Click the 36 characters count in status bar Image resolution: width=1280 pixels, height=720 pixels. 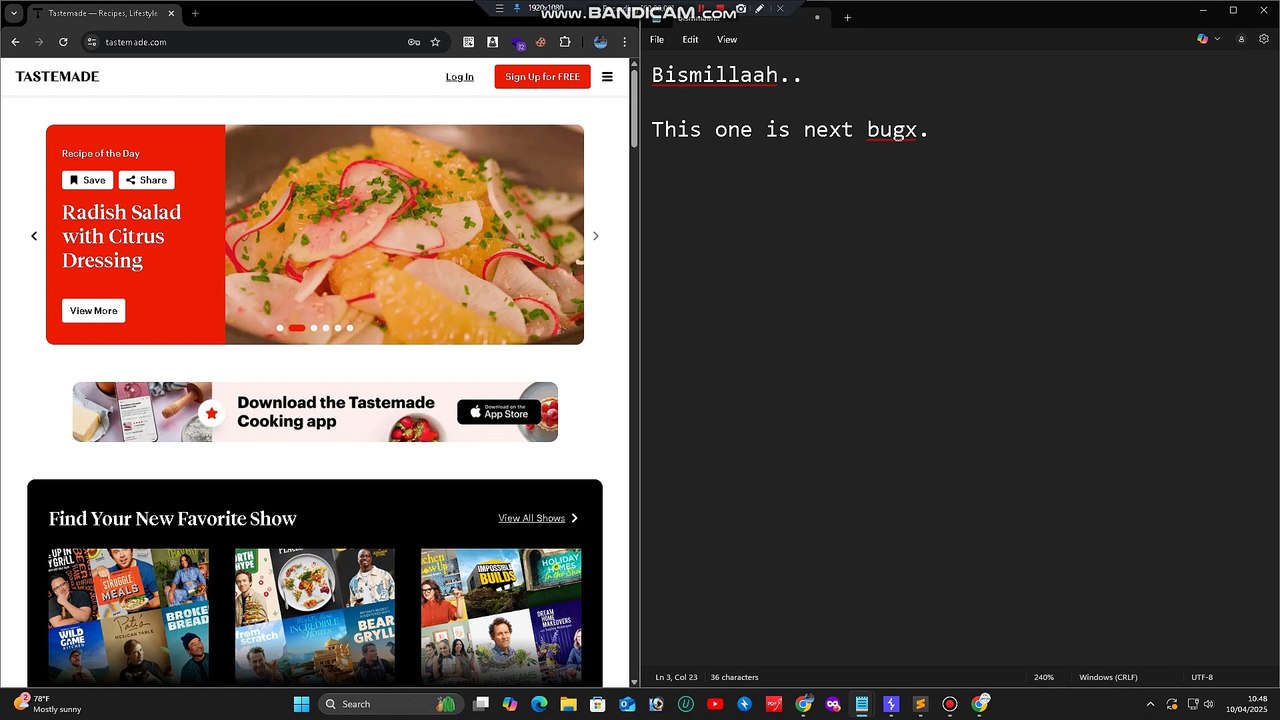point(734,677)
